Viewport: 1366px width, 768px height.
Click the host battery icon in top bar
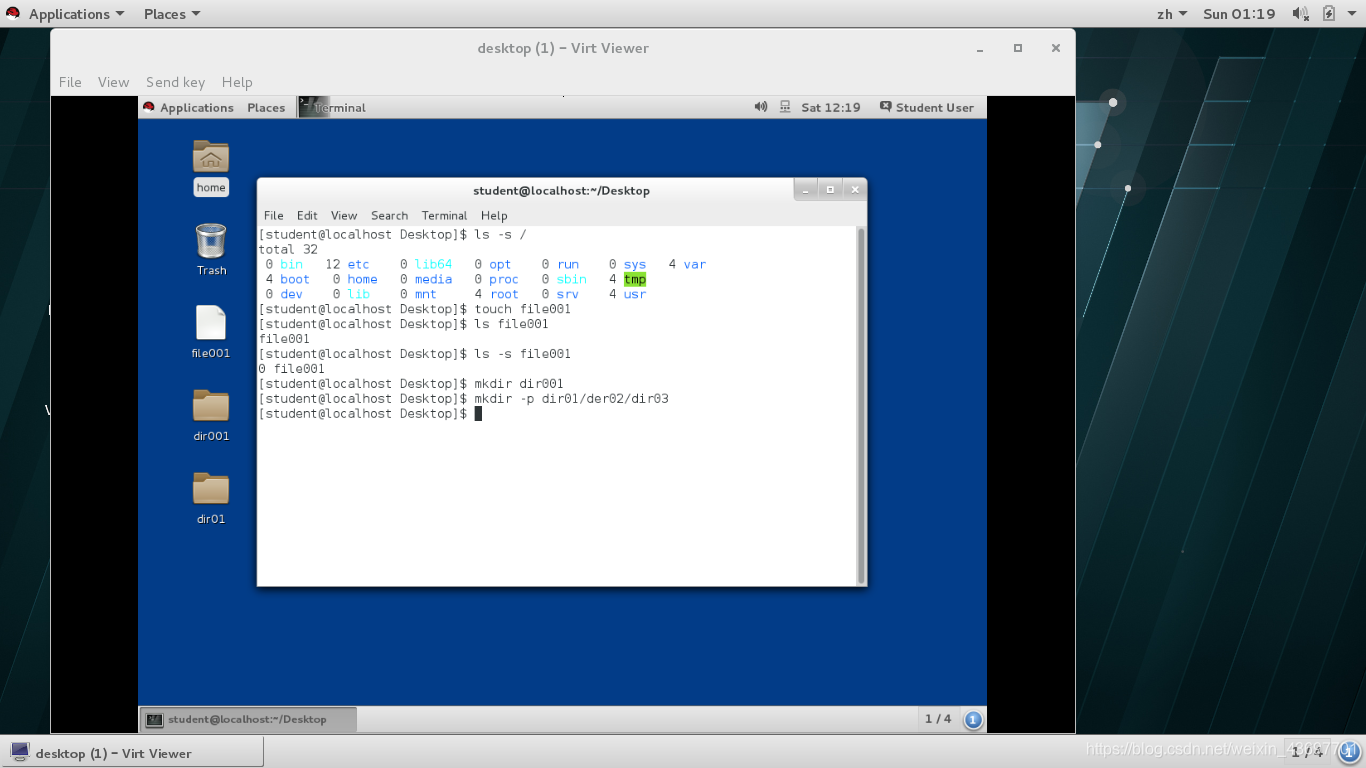click(1329, 14)
